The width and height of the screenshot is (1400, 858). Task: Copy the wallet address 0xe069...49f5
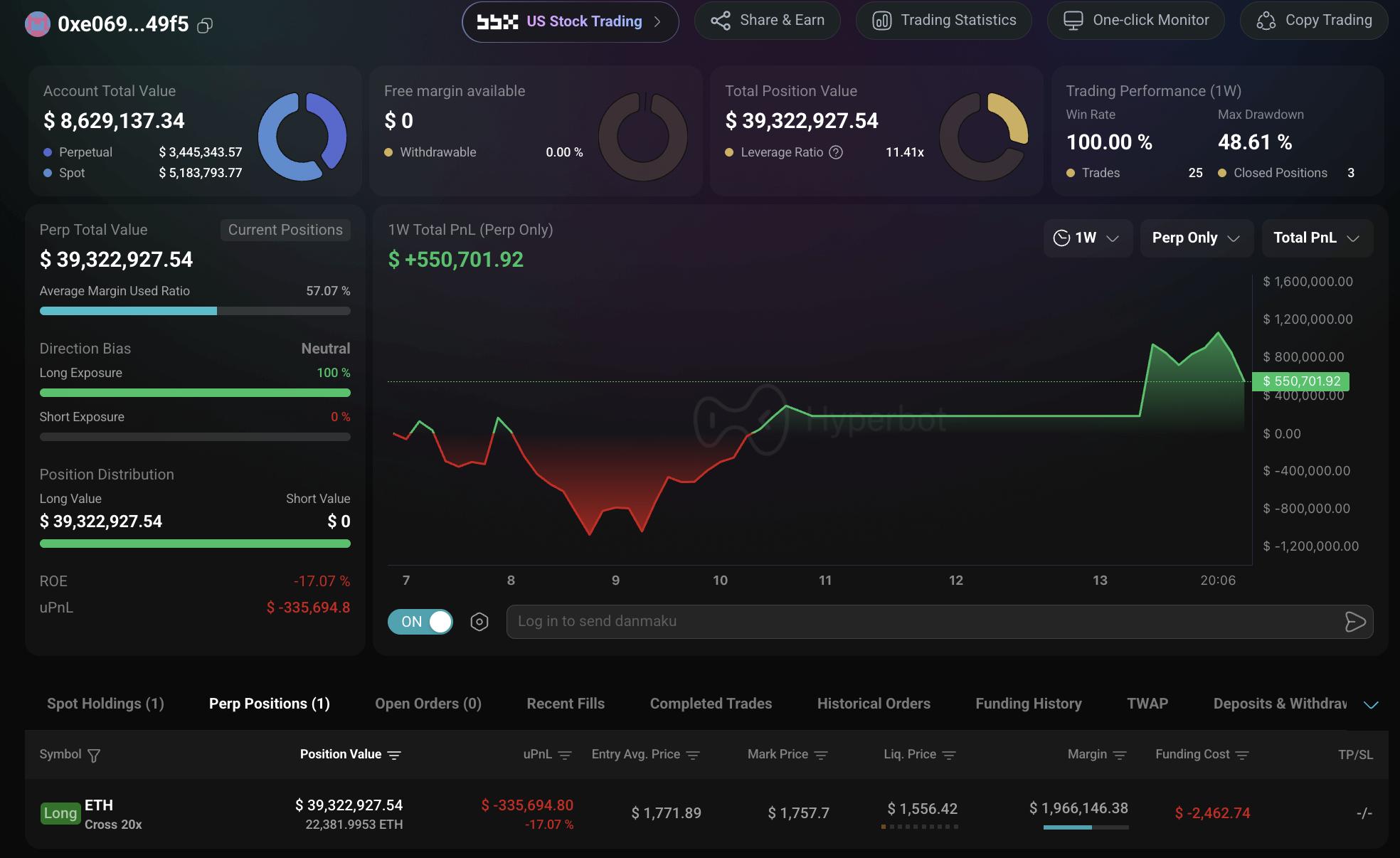[205, 26]
